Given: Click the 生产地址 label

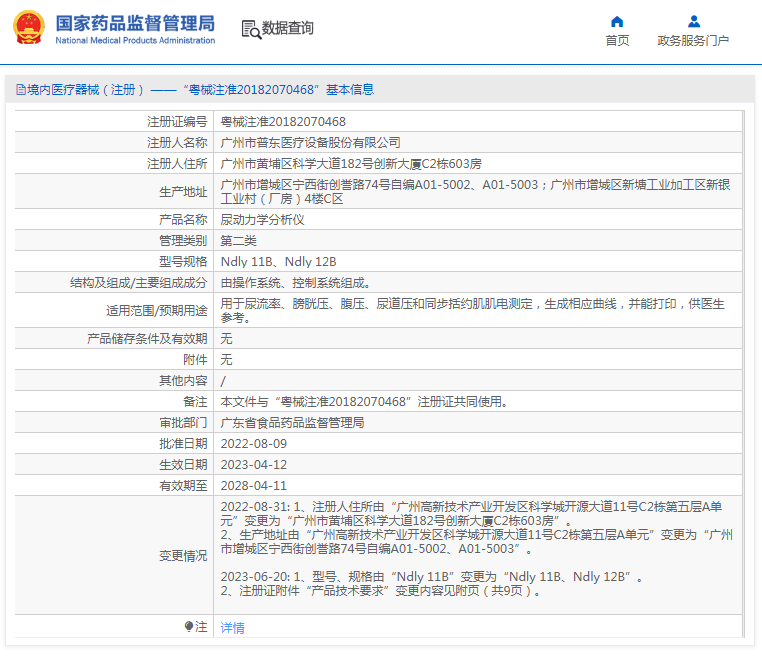Looking at the screenshot, I should (183, 192).
